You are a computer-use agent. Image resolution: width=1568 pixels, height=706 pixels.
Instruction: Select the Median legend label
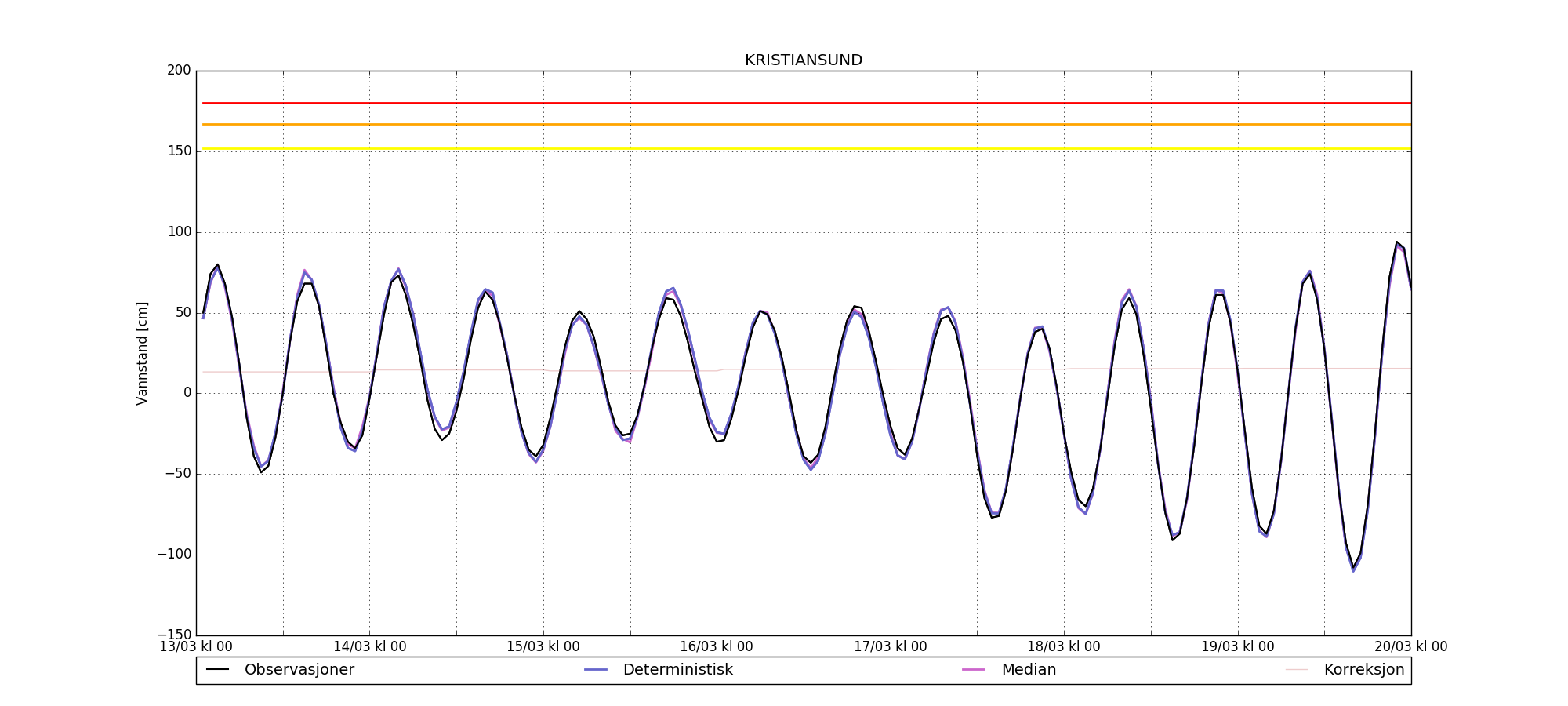tap(1029, 670)
